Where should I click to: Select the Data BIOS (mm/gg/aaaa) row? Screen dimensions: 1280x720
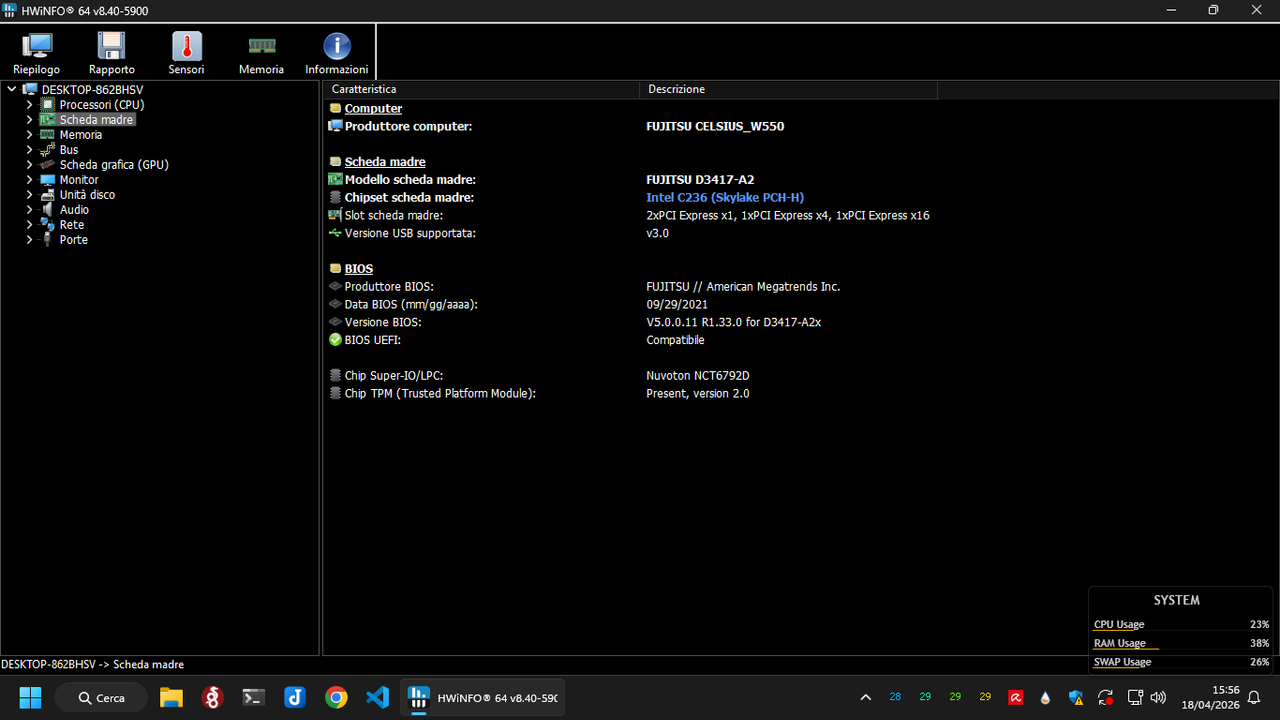point(631,305)
